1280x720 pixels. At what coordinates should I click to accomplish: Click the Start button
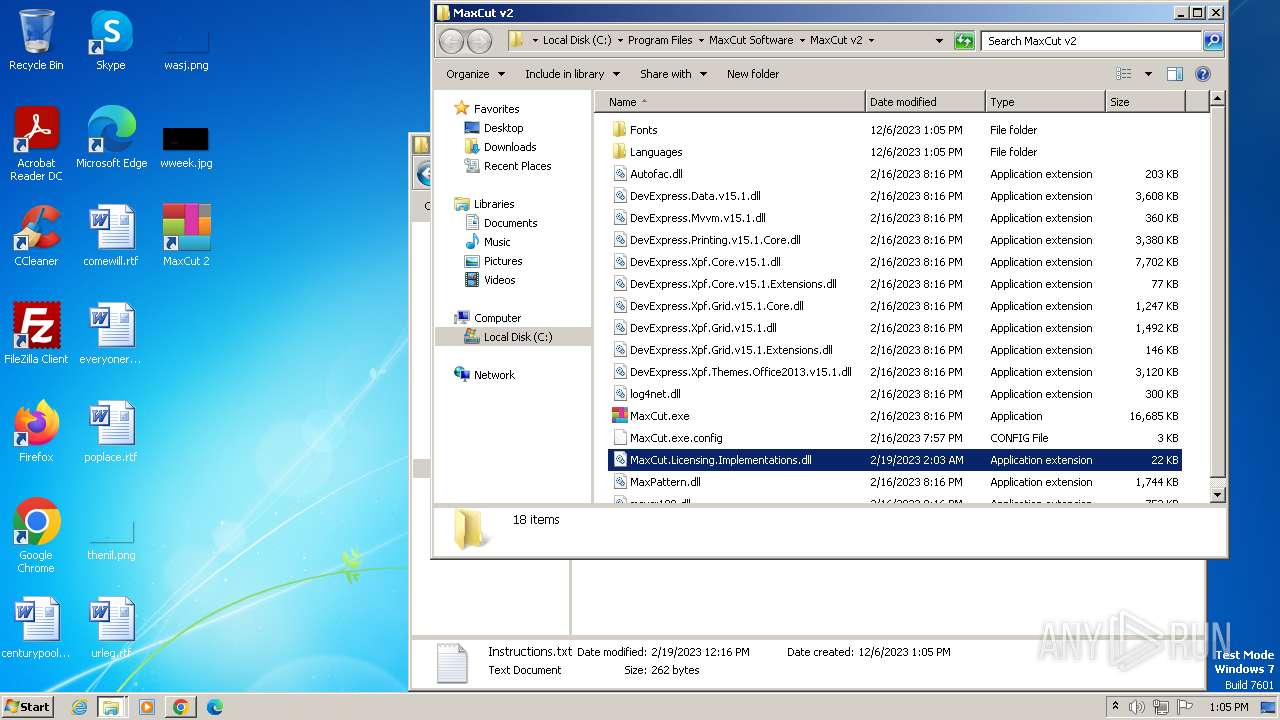click(28, 707)
